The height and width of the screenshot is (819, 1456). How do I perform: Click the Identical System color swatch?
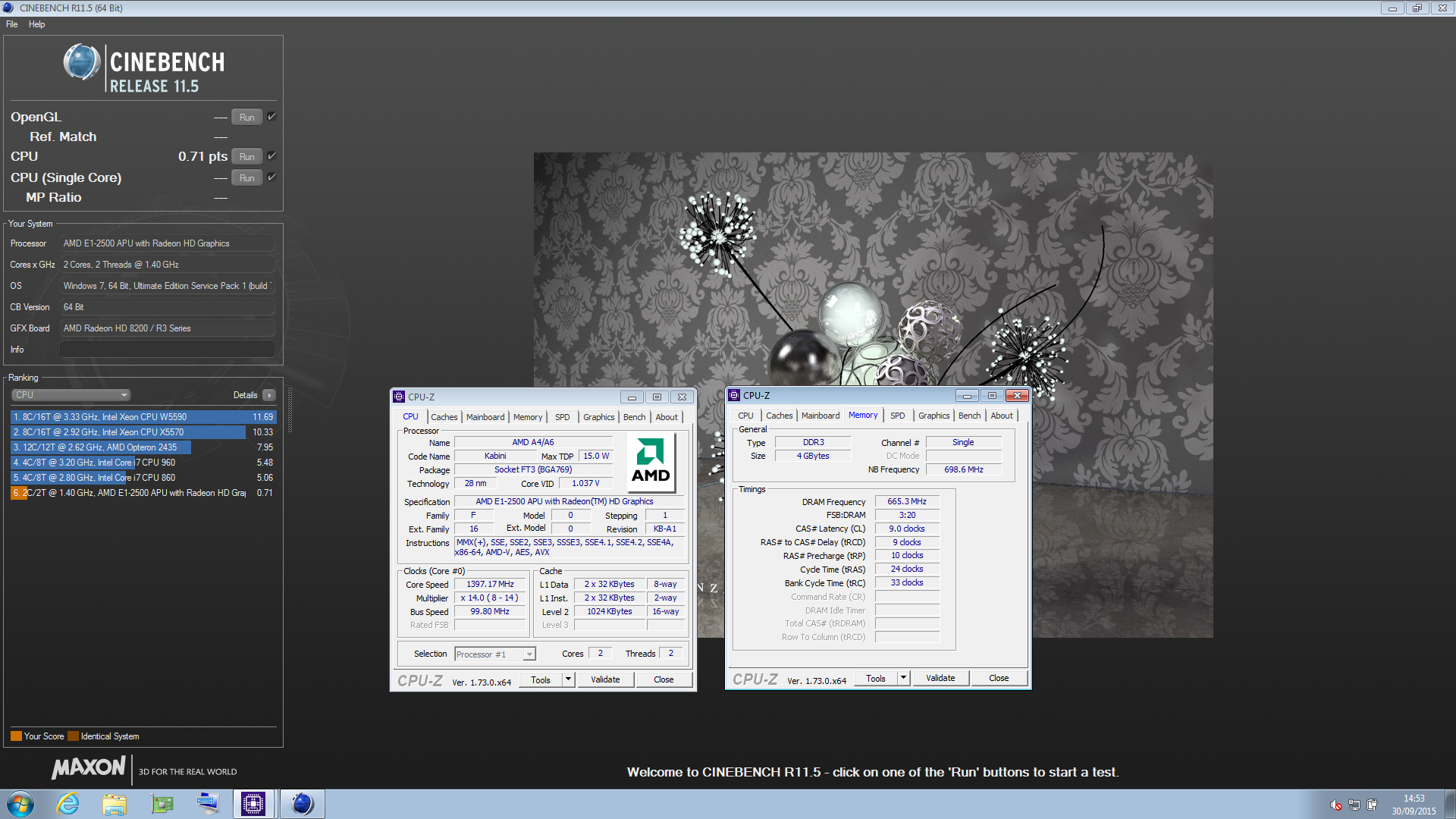(73, 736)
